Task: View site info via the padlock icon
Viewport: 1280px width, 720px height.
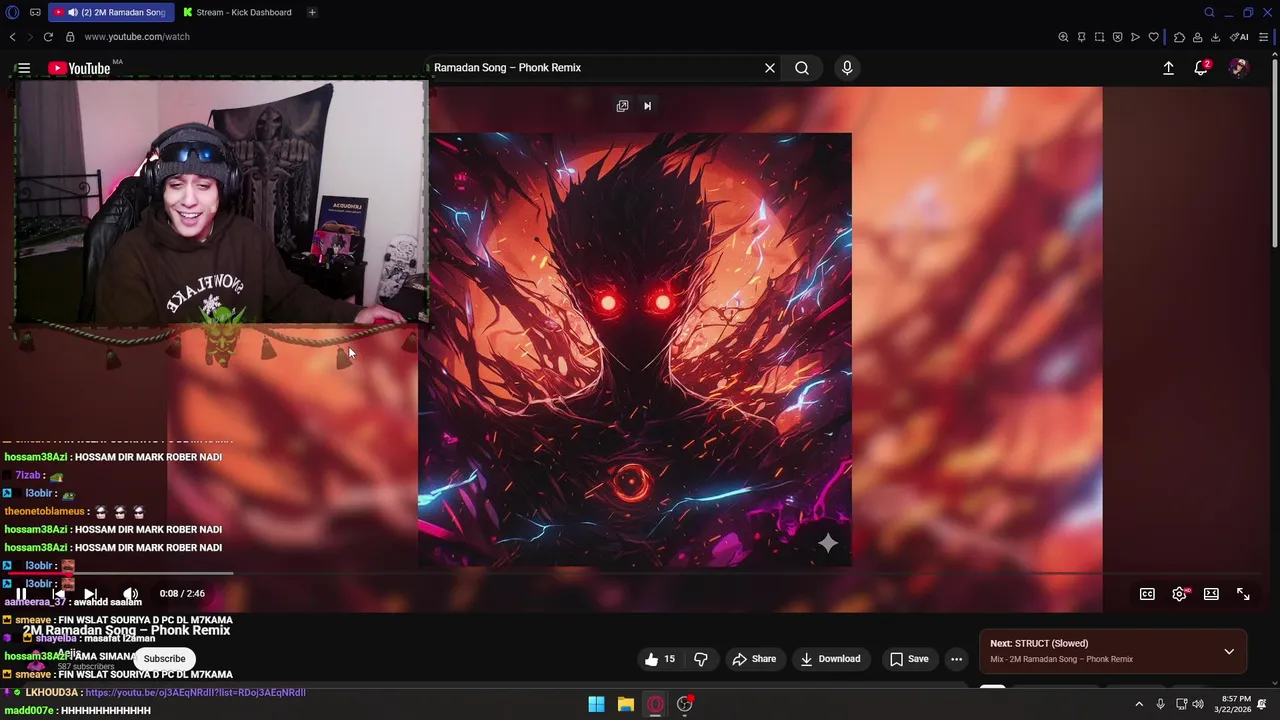Action: pyautogui.click(x=70, y=37)
